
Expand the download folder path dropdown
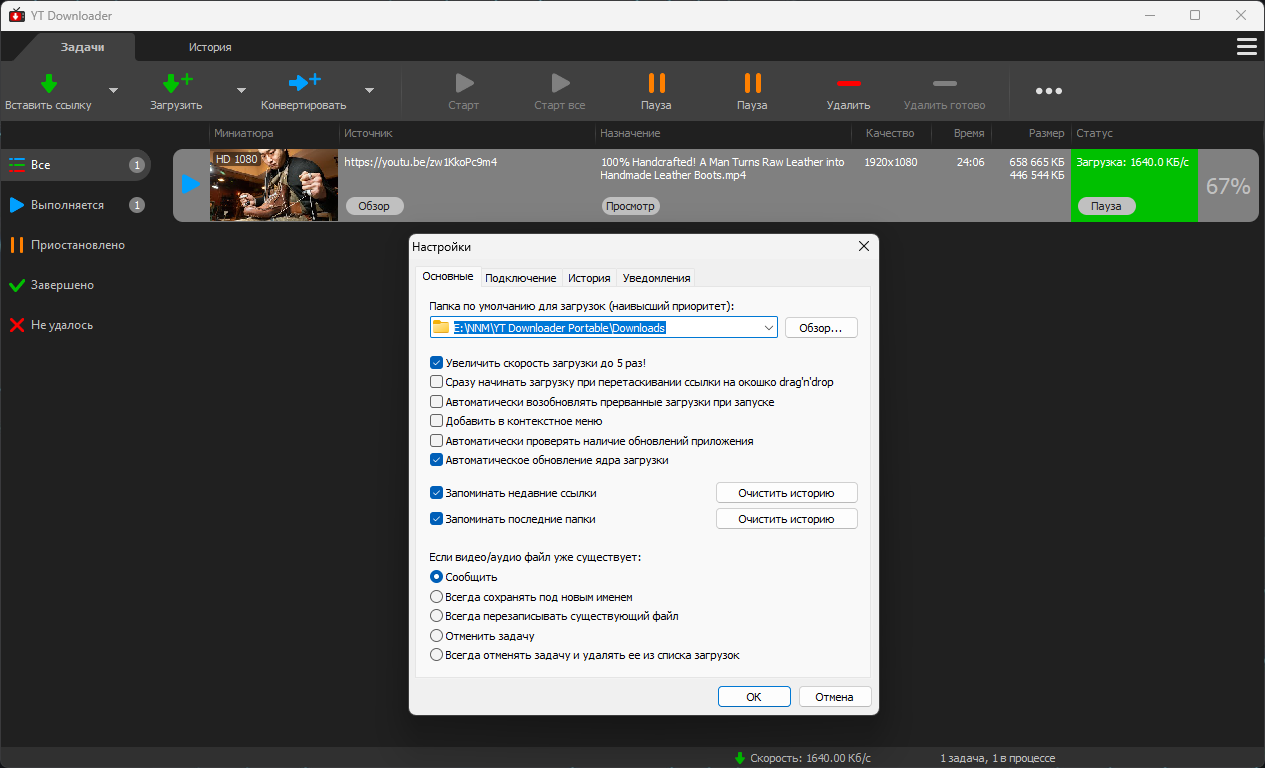tap(768, 328)
